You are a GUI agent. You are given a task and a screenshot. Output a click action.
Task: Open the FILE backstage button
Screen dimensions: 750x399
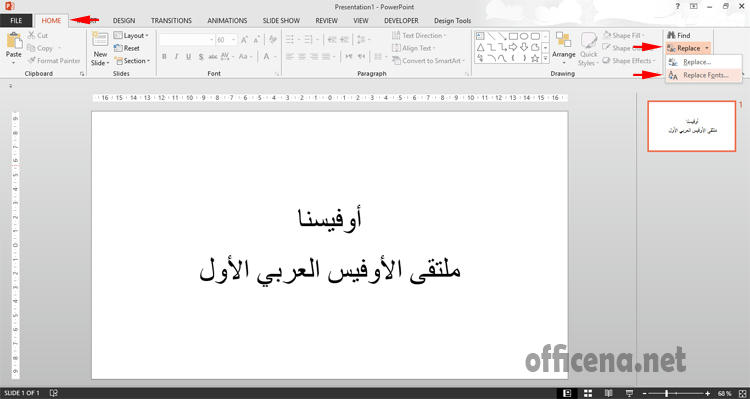click(x=16, y=21)
